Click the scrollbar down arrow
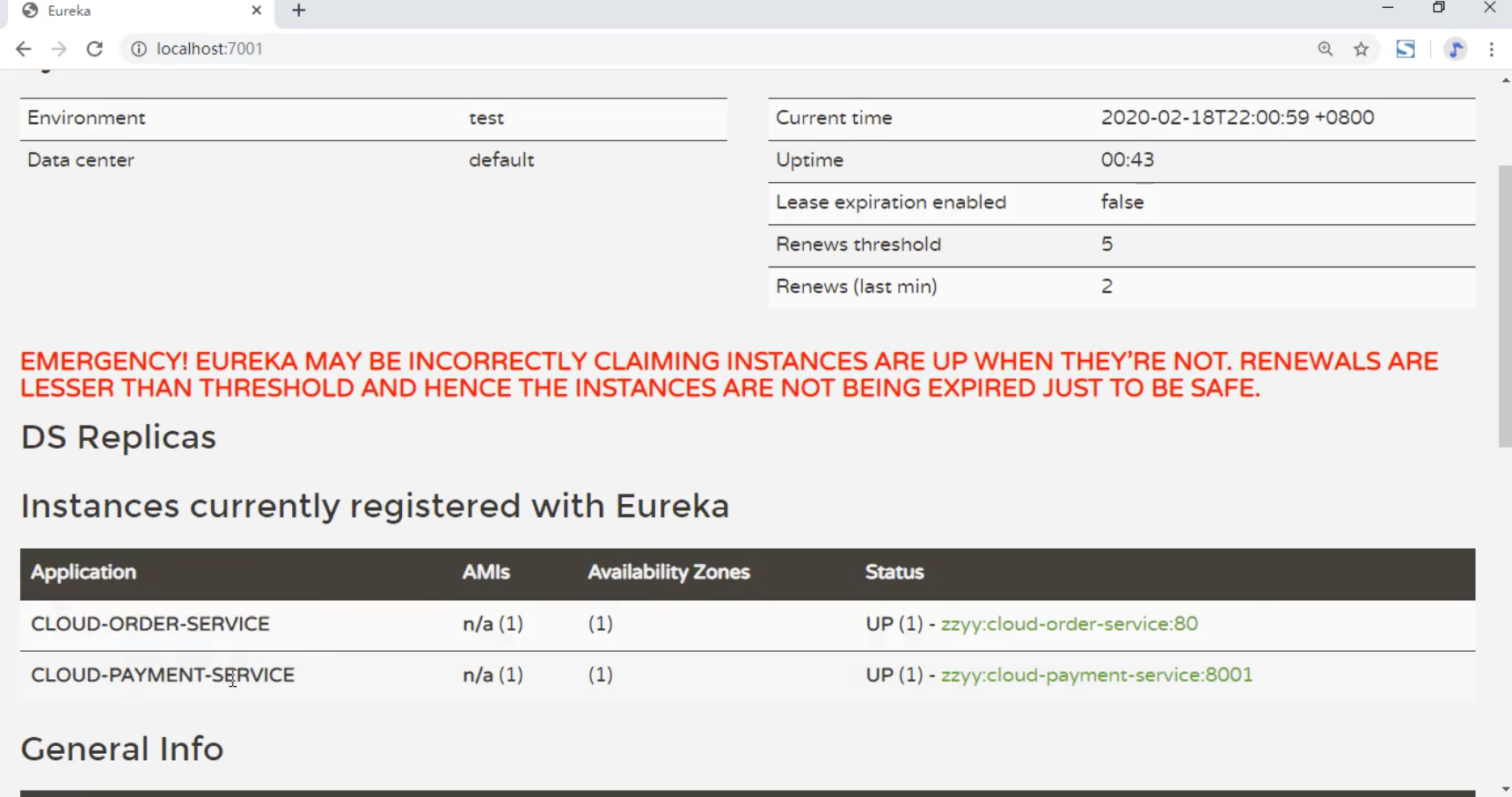Screen dimensions: 1512x797 (1505, 789)
